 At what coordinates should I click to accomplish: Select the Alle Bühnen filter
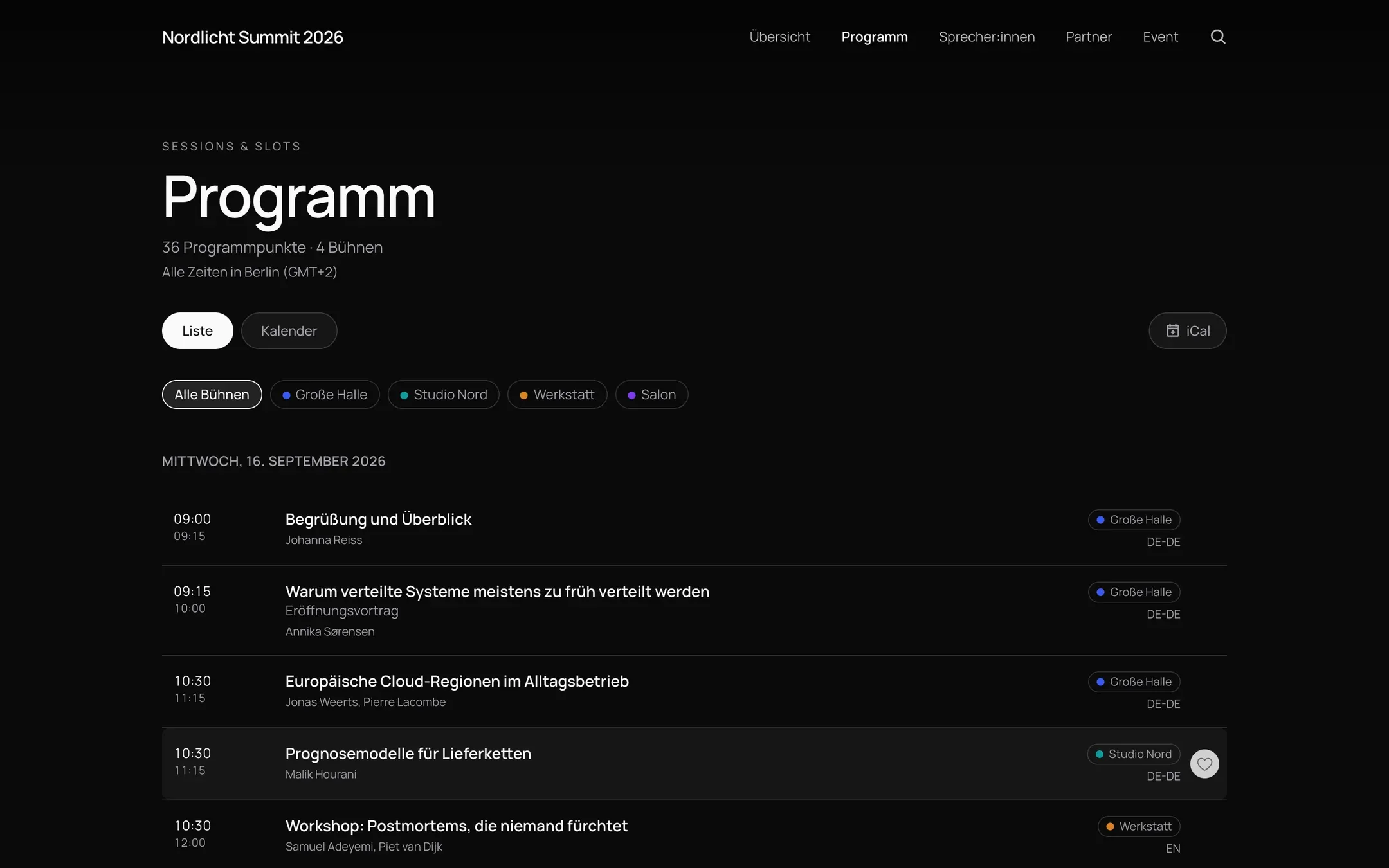click(x=212, y=394)
